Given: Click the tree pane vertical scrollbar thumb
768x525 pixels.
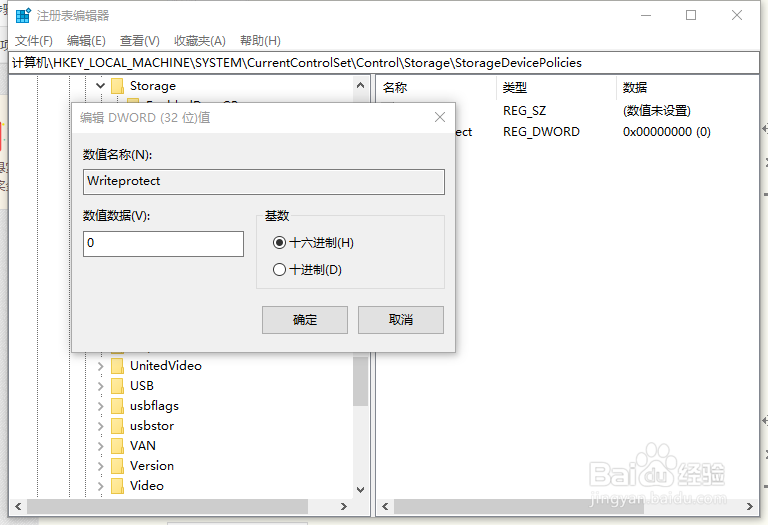Looking at the screenshot, I should click(360, 380).
